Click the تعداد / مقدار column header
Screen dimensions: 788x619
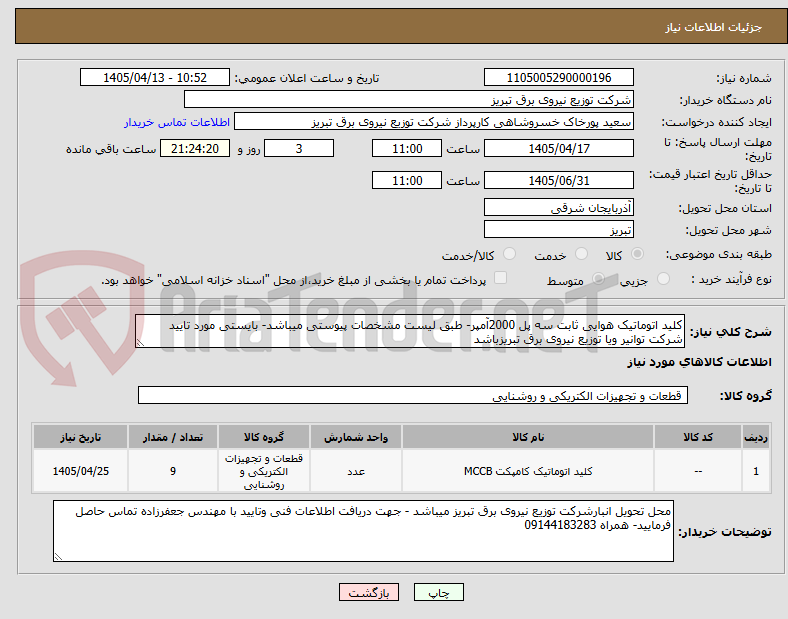173,437
